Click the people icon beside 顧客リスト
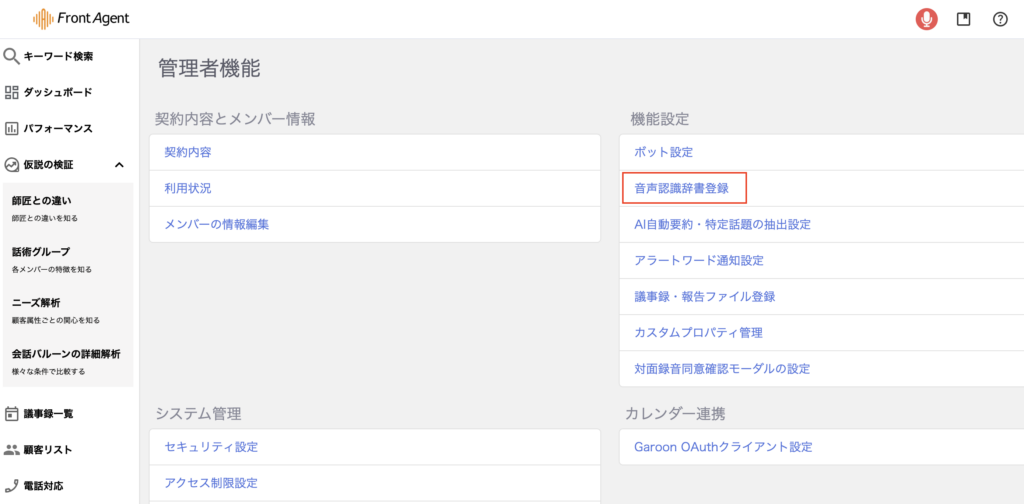 pos(12,450)
